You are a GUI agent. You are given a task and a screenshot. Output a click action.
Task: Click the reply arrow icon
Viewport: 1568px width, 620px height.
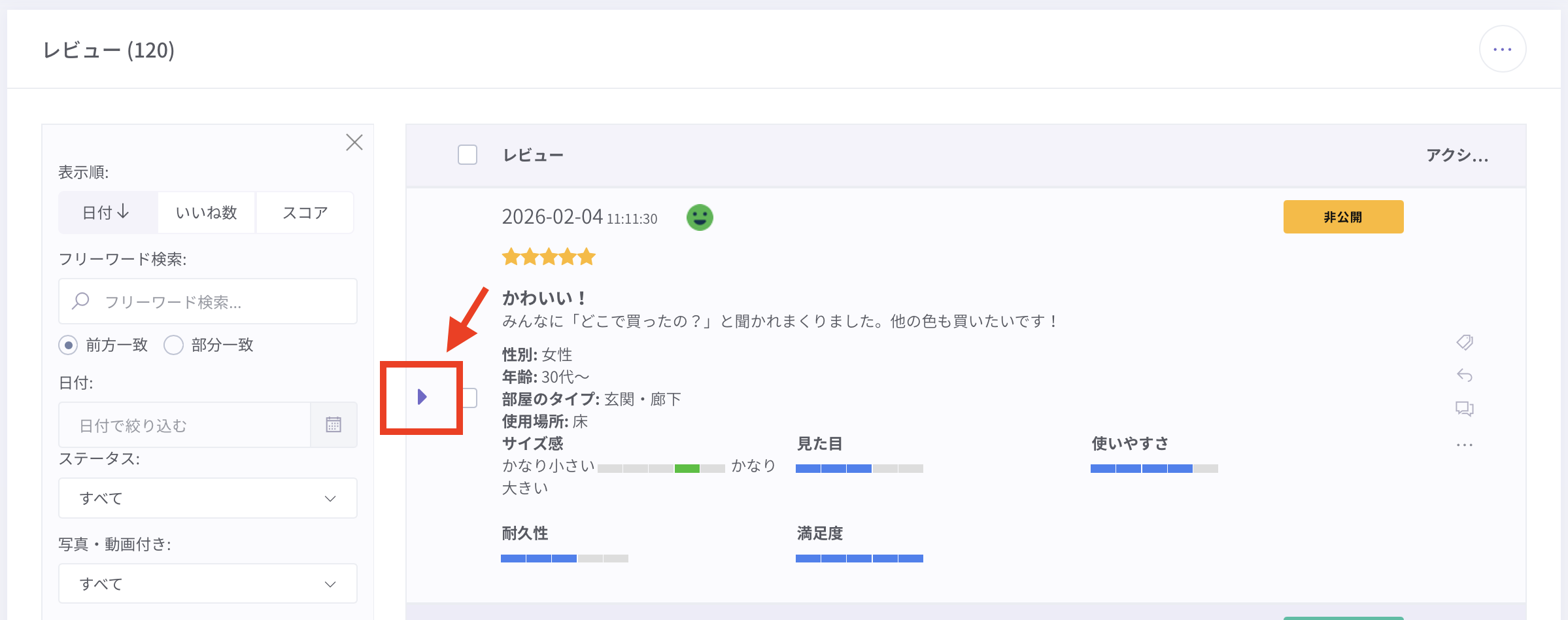(x=1464, y=375)
